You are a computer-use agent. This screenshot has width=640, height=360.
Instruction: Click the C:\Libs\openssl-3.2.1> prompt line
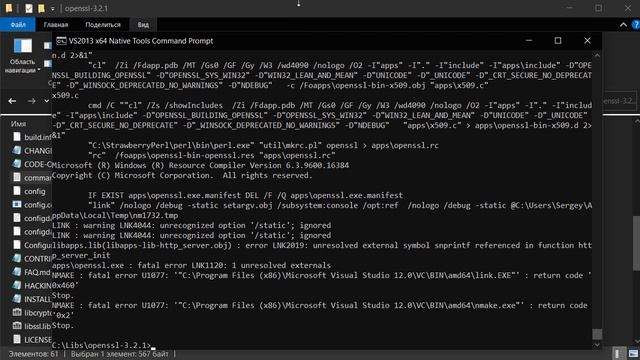102,345
